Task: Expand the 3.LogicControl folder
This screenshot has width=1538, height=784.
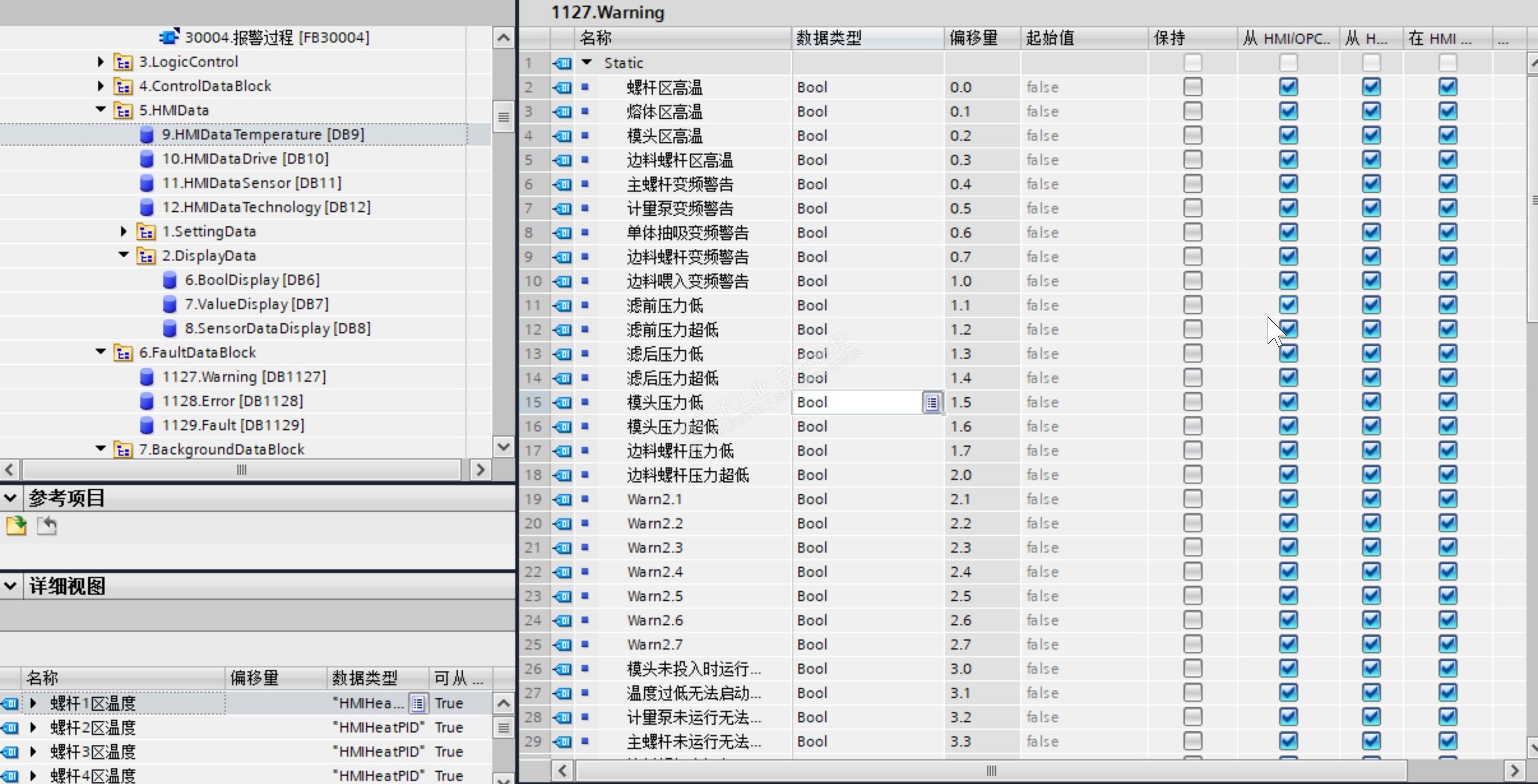Action: coord(100,62)
